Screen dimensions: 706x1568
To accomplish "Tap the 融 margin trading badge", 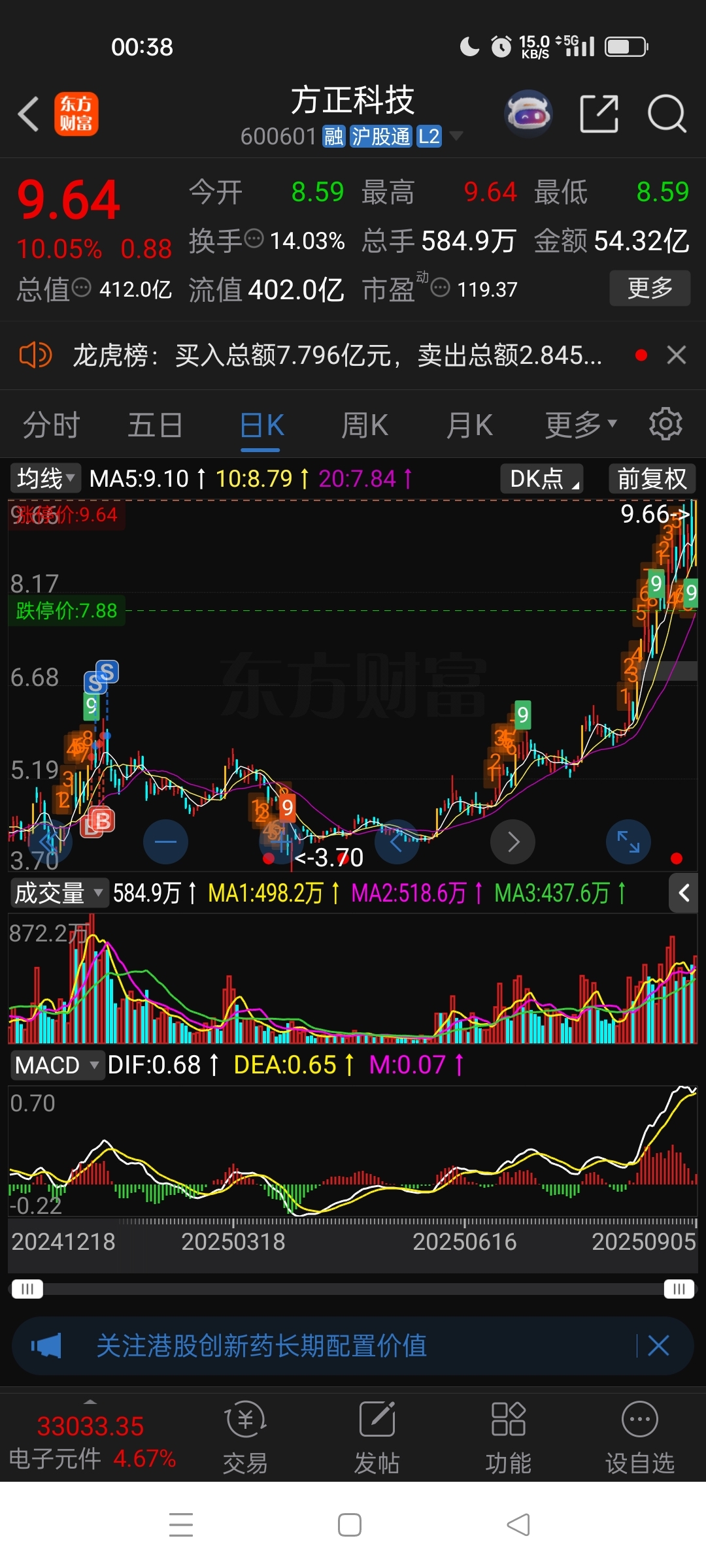I will pyautogui.click(x=333, y=137).
